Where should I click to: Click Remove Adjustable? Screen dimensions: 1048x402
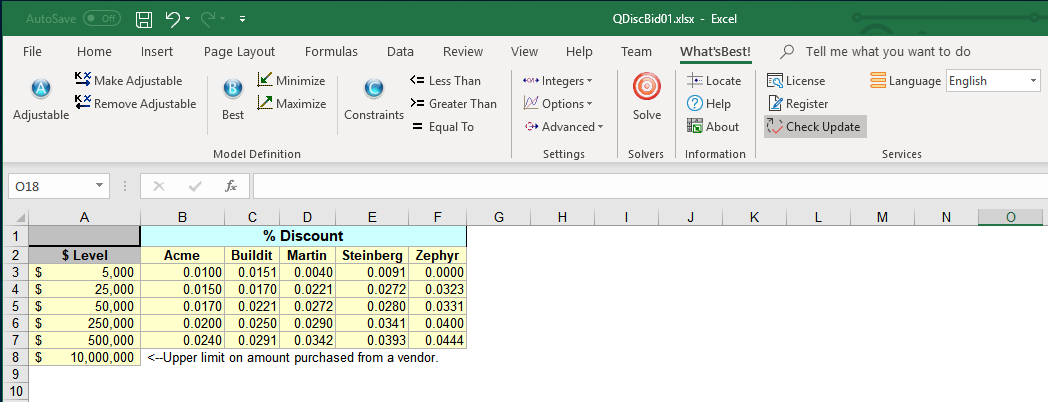tap(136, 104)
